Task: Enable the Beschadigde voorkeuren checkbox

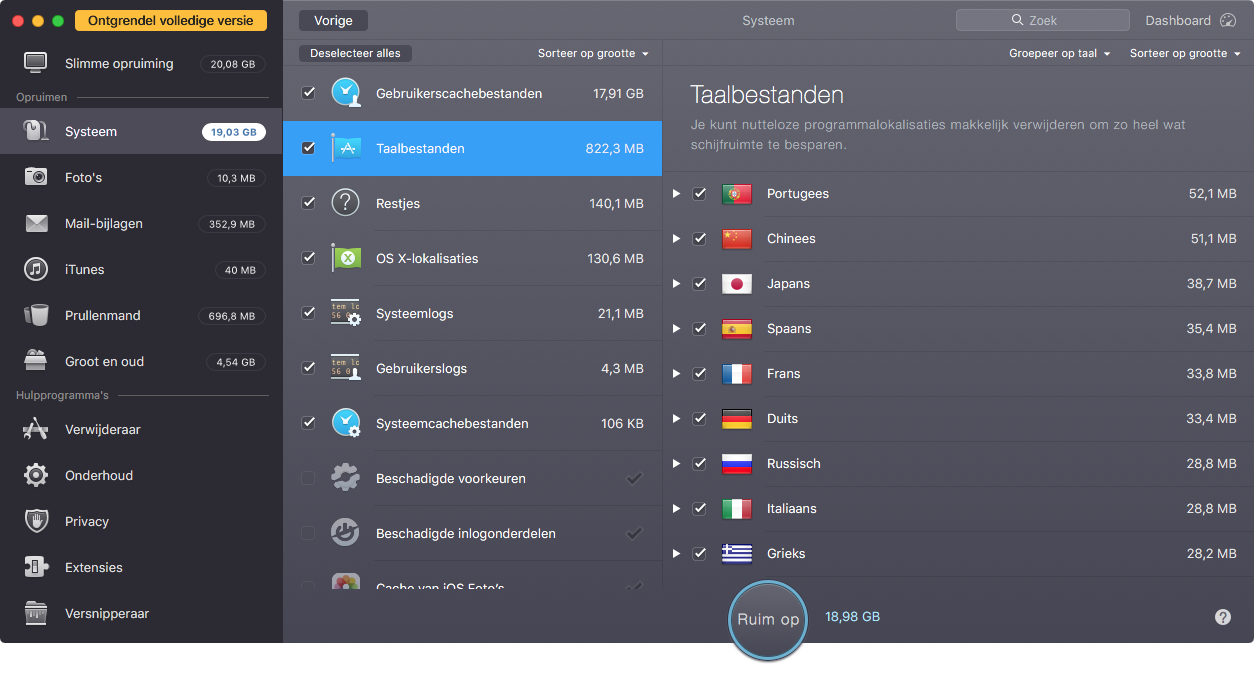Action: click(308, 478)
